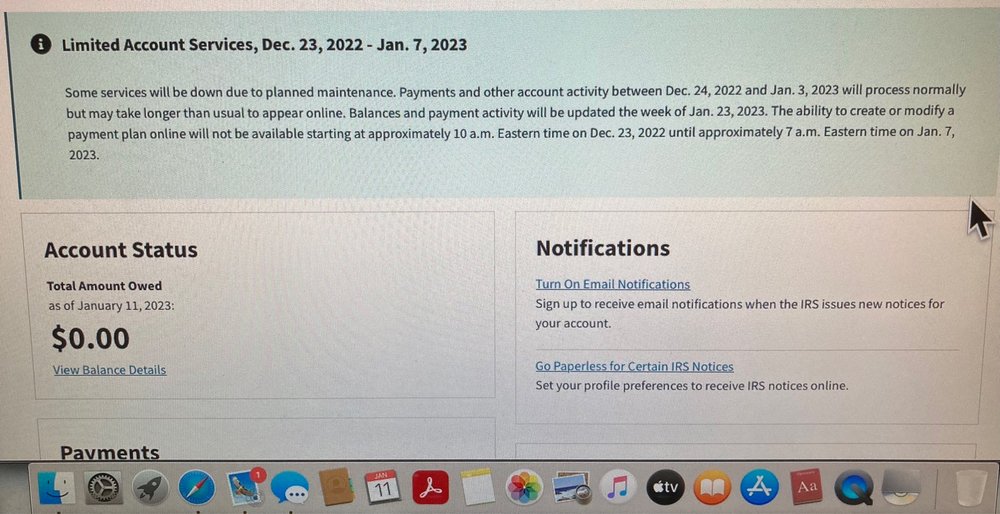Open Dictionary app icon
Image resolution: width=1000 pixels, height=514 pixels.
[x=806, y=488]
